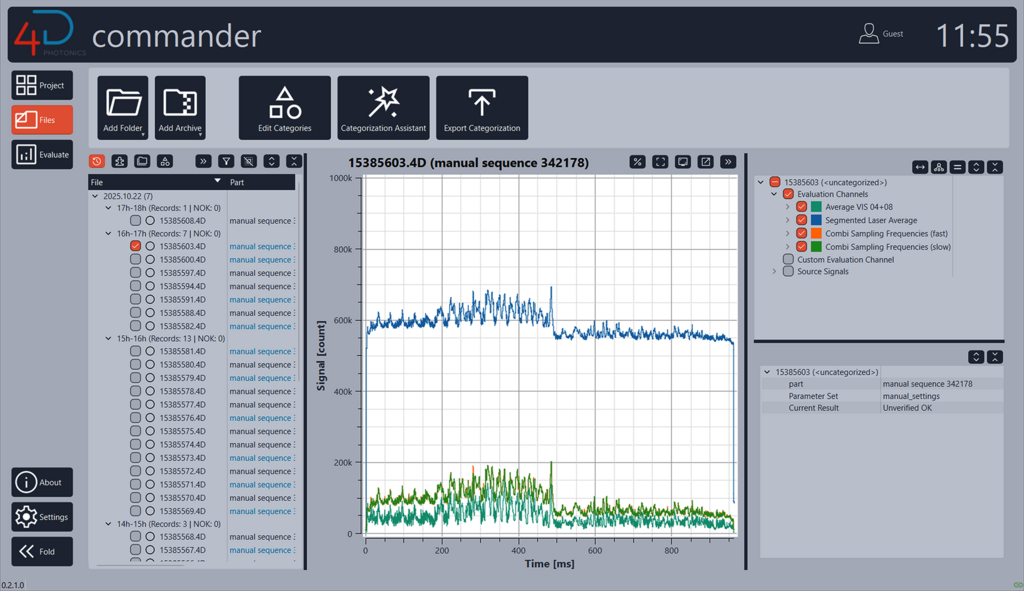Click the Segmented Laser Average blue swatch
This screenshot has height=591, width=1024.
coord(816,220)
